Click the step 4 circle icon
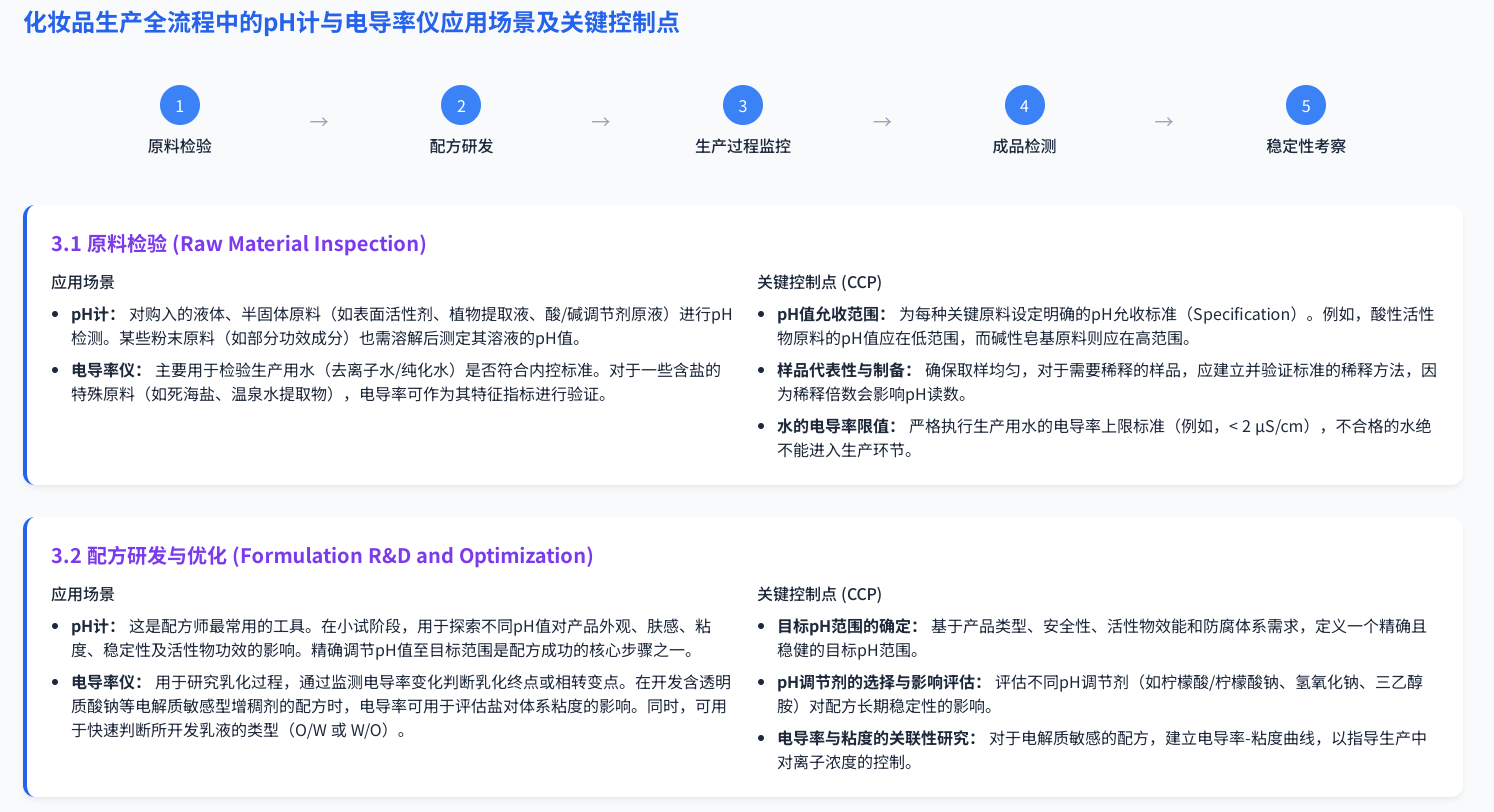This screenshot has height=812, width=1494. 1025,106
